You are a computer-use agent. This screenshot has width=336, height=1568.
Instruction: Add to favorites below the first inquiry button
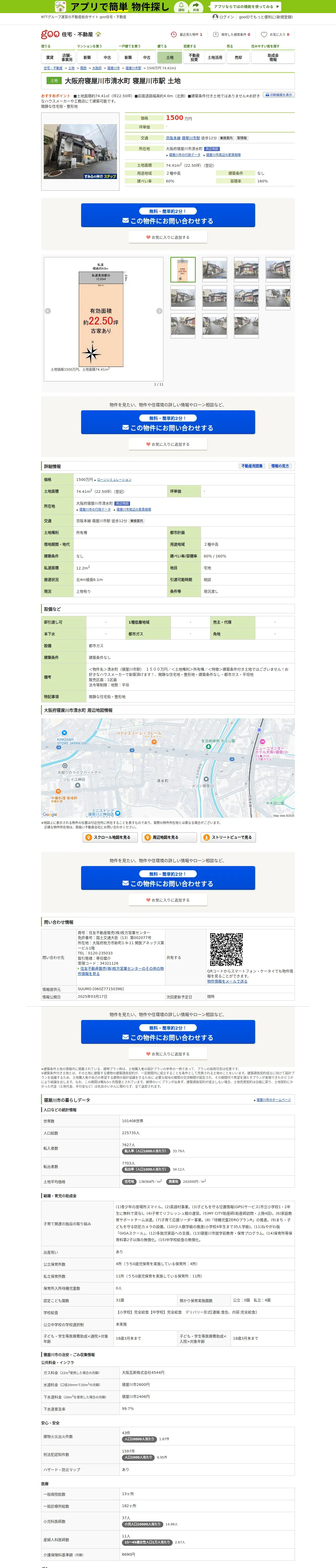tap(168, 237)
